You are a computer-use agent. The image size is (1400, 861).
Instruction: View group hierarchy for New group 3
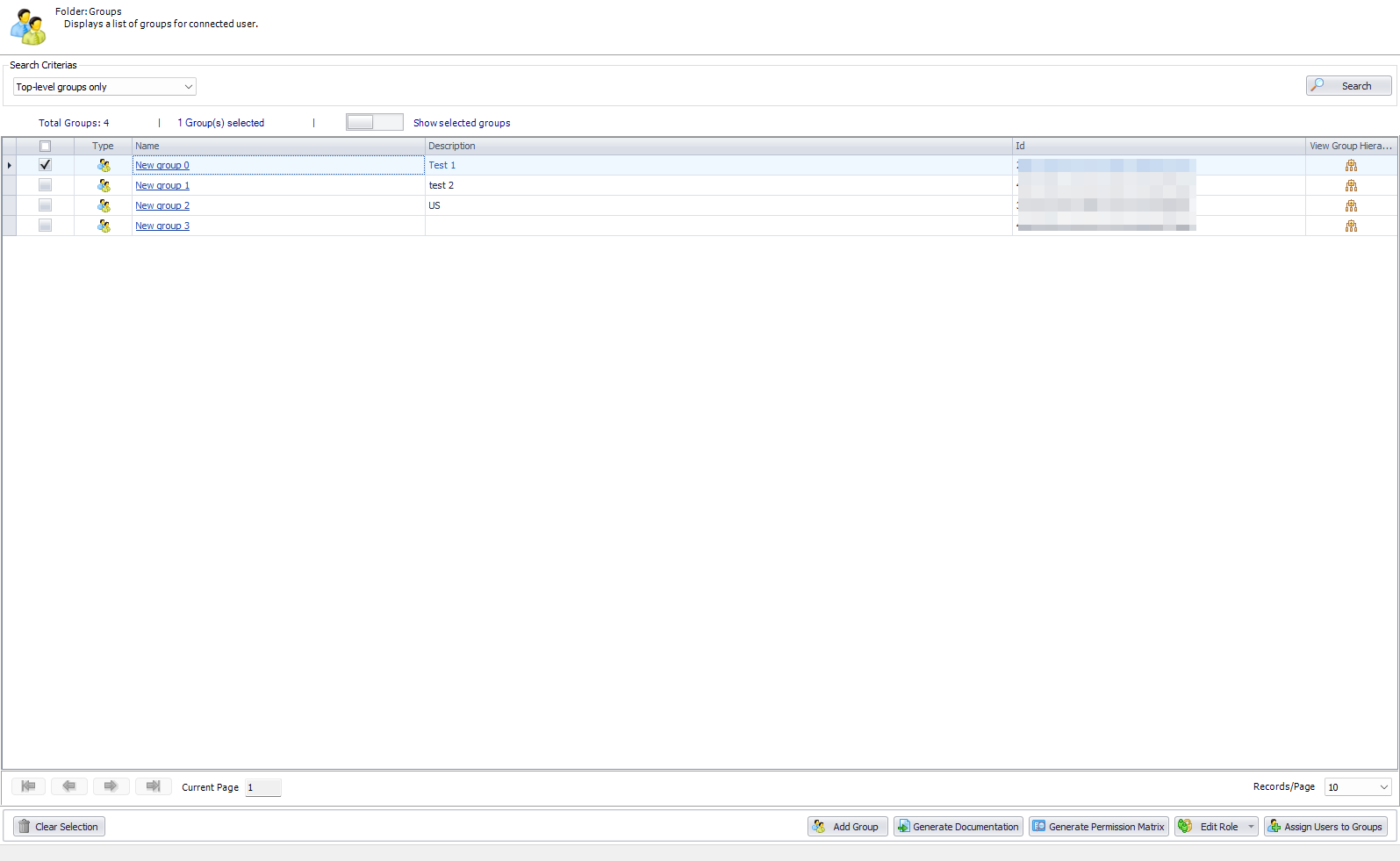point(1351,226)
